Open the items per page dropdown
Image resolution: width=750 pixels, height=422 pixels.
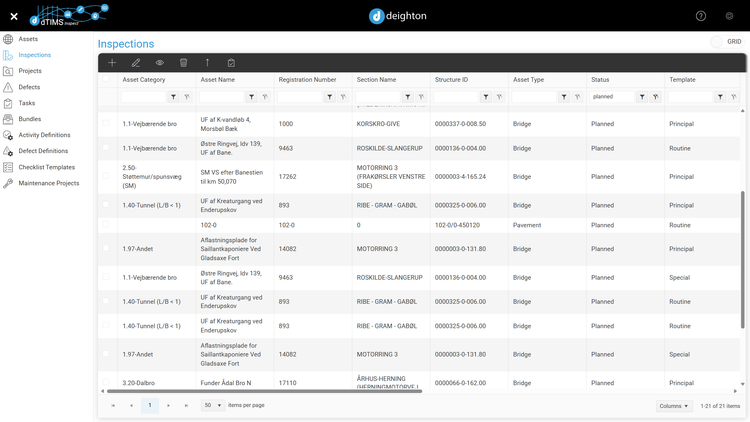(x=213, y=405)
